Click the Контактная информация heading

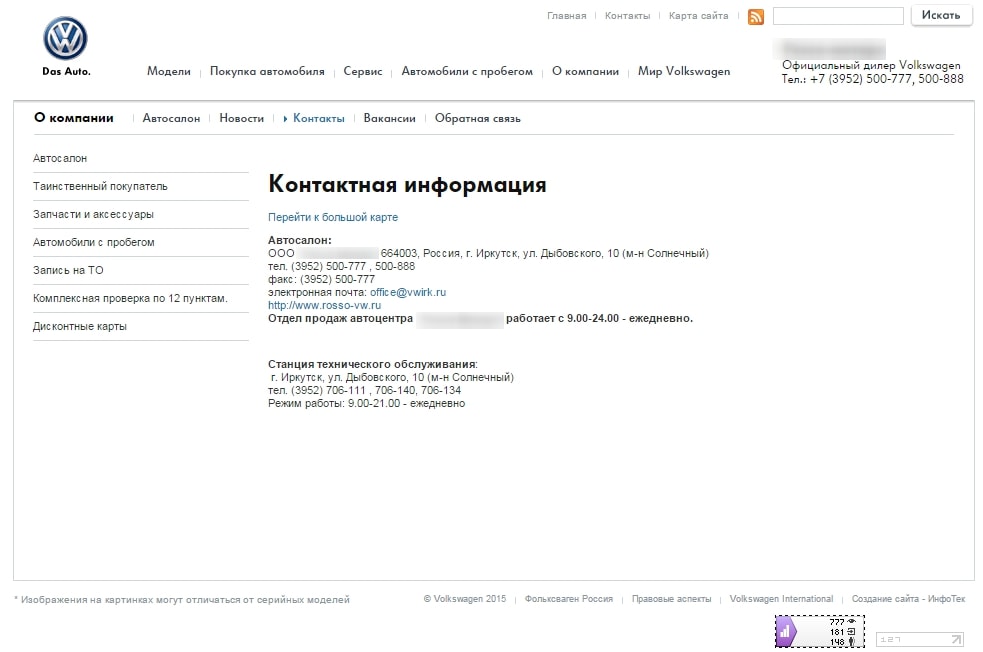click(x=407, y=184)
